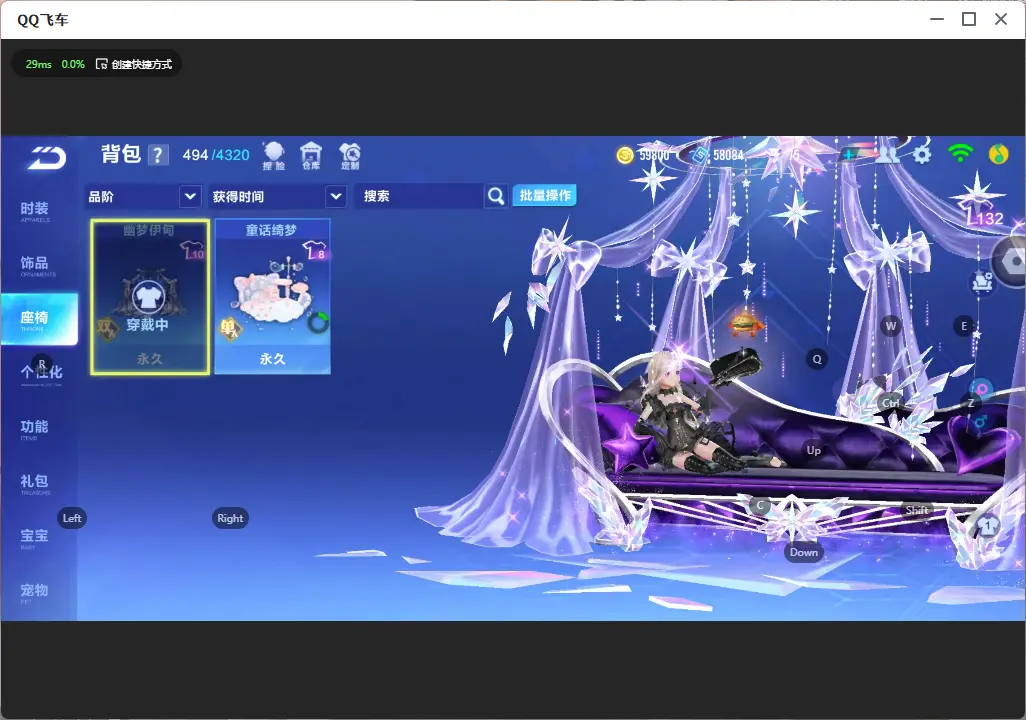Image resolution: width=1026 pixels, height=720 pixels.
Task: Expand the 品阶 dropdown arrow
Action: pos(190,196)
